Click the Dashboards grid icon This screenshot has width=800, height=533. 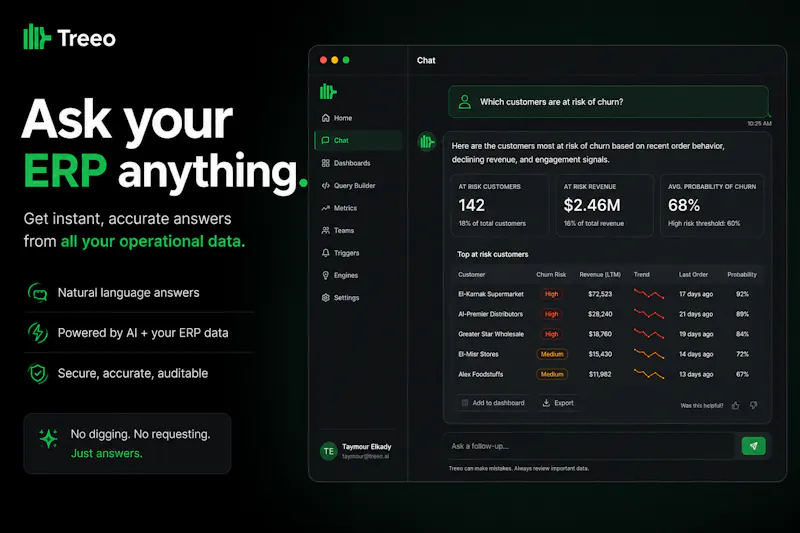click(326, 163)
